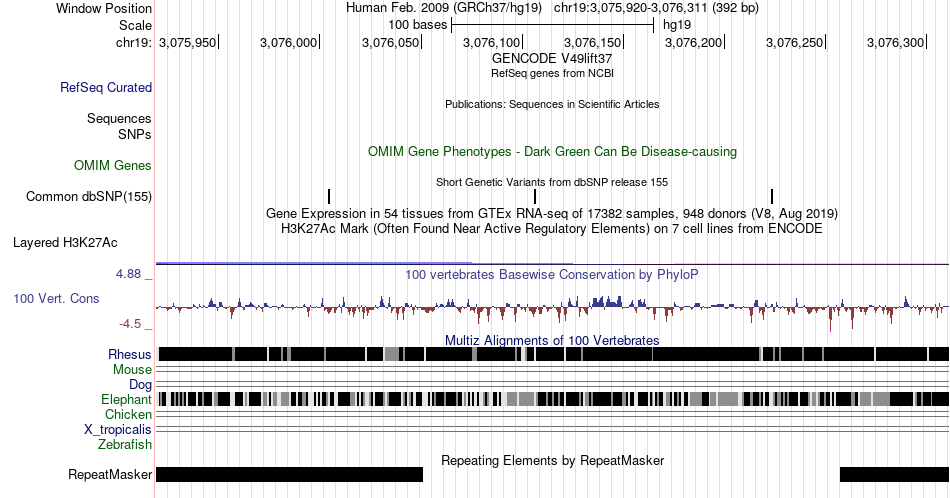Click the Zebrafish alignment row label
This screenshot has height=498, width=950.
point(125,444)
